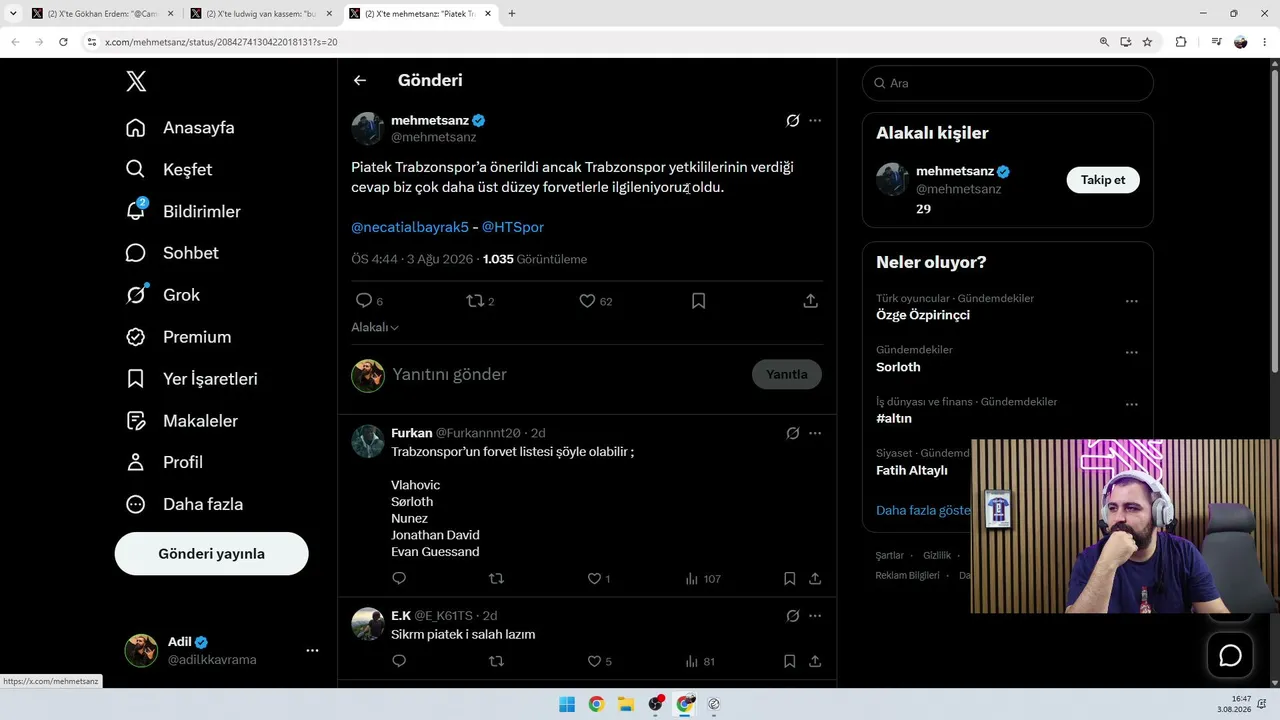Repost Furkan's forvet listesi comment
1280x720 pixels.
[x=495, y=578]
